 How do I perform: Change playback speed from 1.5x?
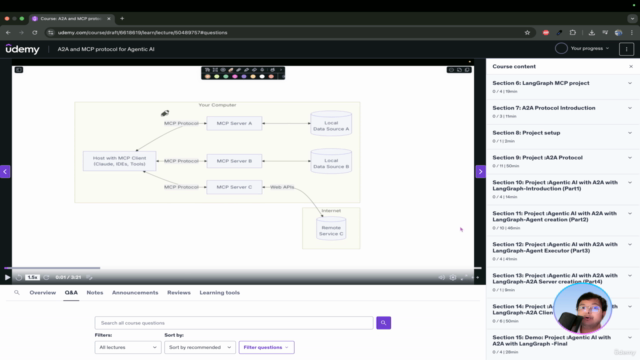pyautogui.click(x=33, y=277)
